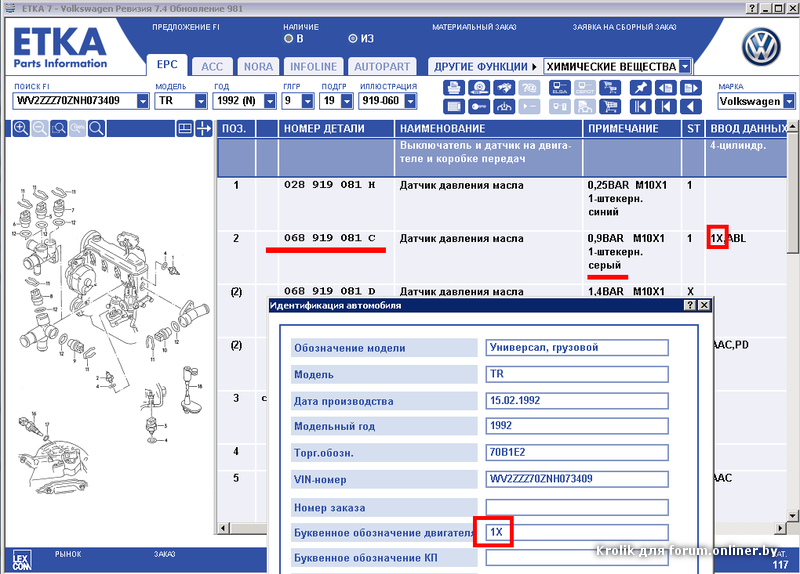This screenshot has width=800, height=574.
Task: Click the МАТЕРИАЛЬНЫЙ ЗАКАЗ header link
Action: [474, 27]
